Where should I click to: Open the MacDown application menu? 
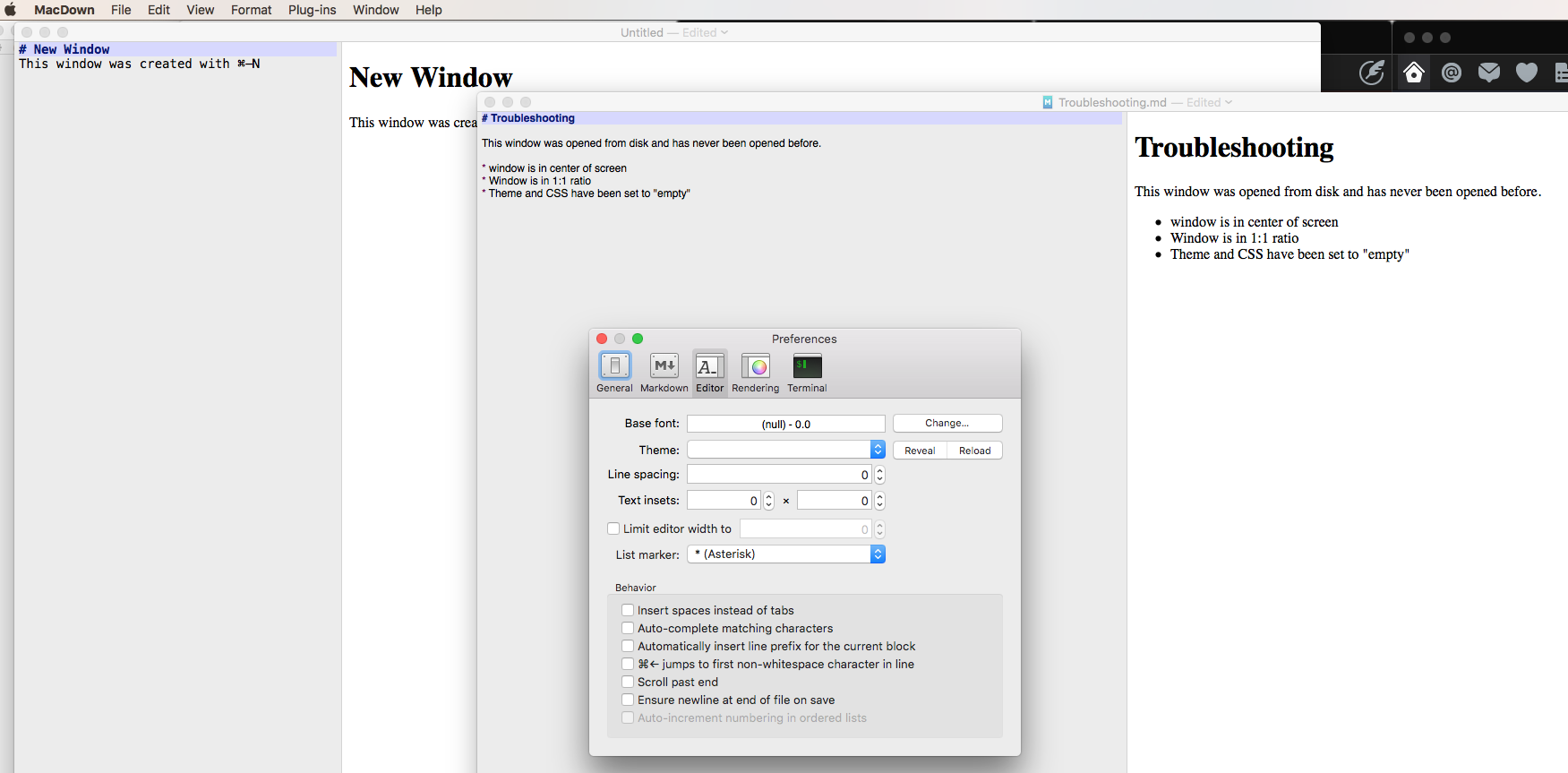pyautogui.click(x=64, y=10)
